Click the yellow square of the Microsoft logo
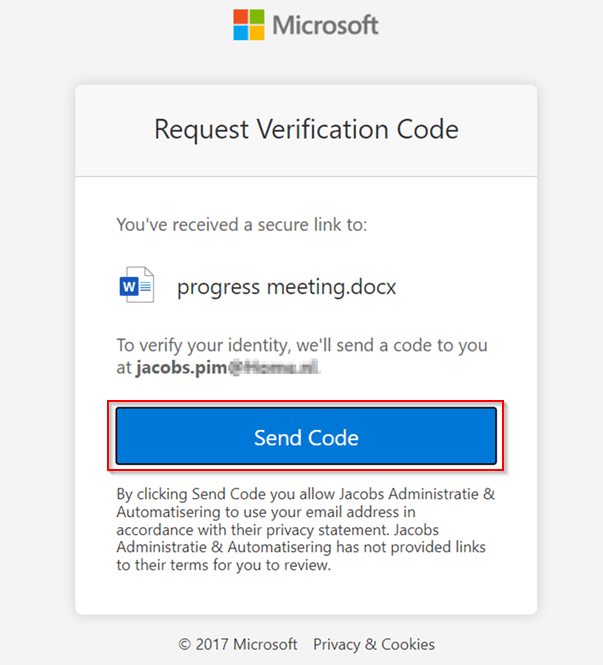Screen dimensions: 603x665 (257, 33)
